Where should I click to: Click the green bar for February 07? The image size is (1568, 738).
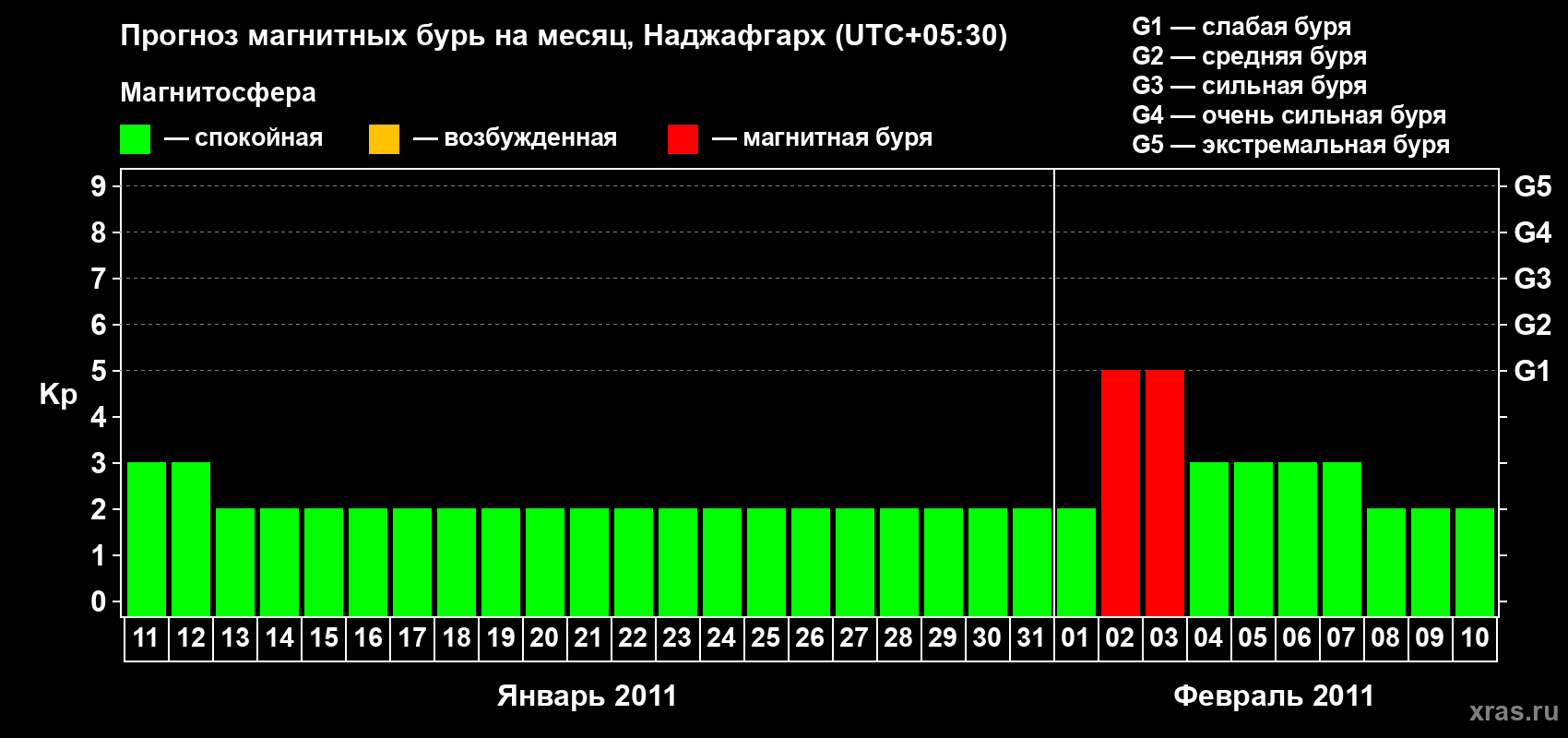(1342, 540)
